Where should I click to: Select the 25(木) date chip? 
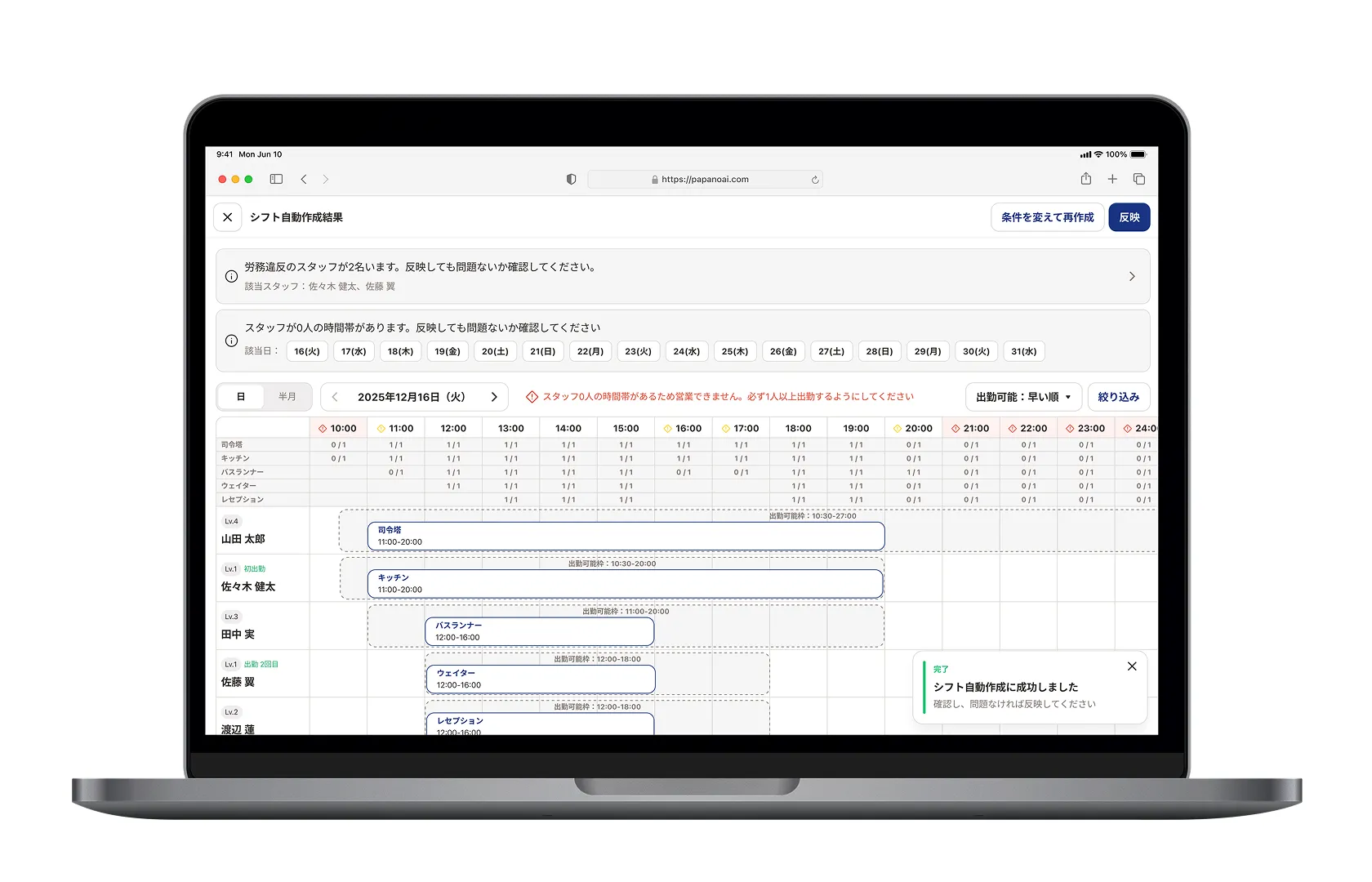click(734, 351)
